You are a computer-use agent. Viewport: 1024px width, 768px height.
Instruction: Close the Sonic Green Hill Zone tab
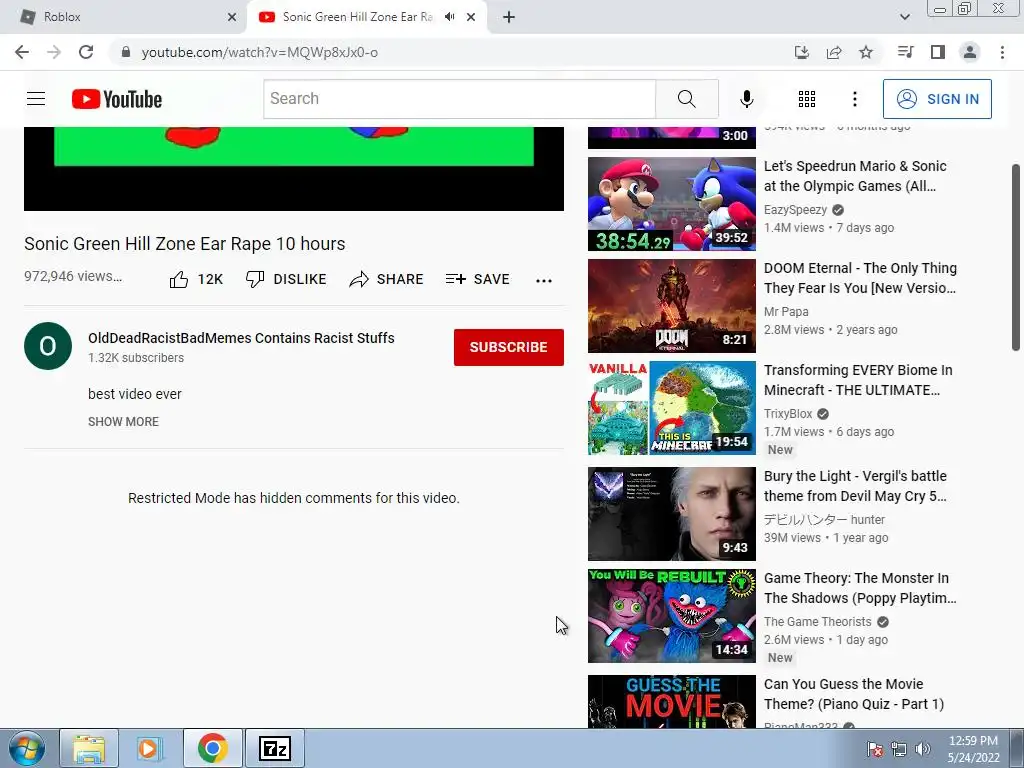(x=471, y=17)
